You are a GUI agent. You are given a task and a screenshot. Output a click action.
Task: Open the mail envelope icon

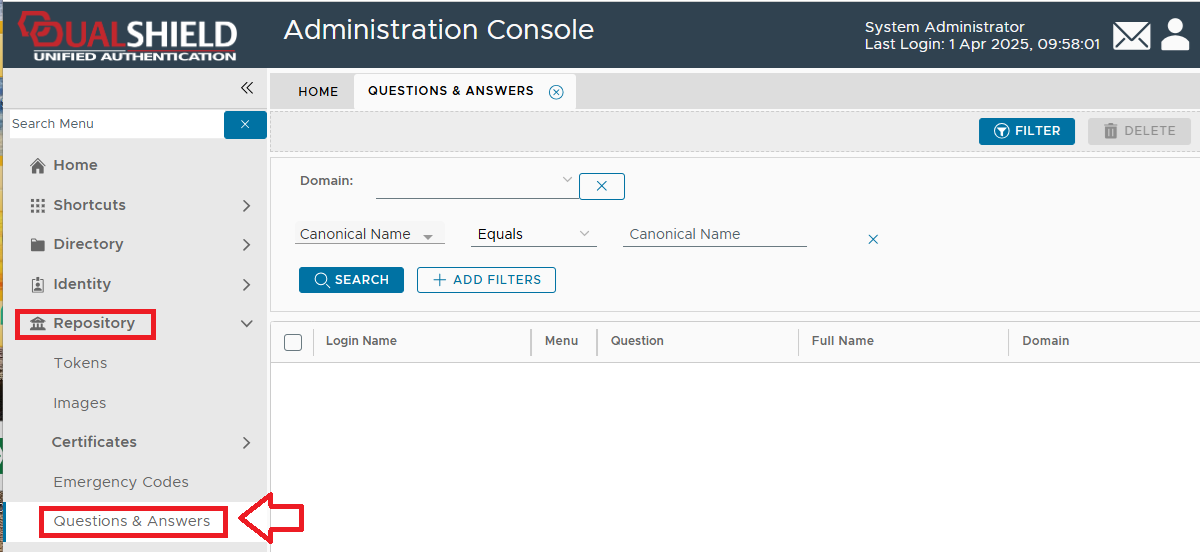coord(1131,36)
